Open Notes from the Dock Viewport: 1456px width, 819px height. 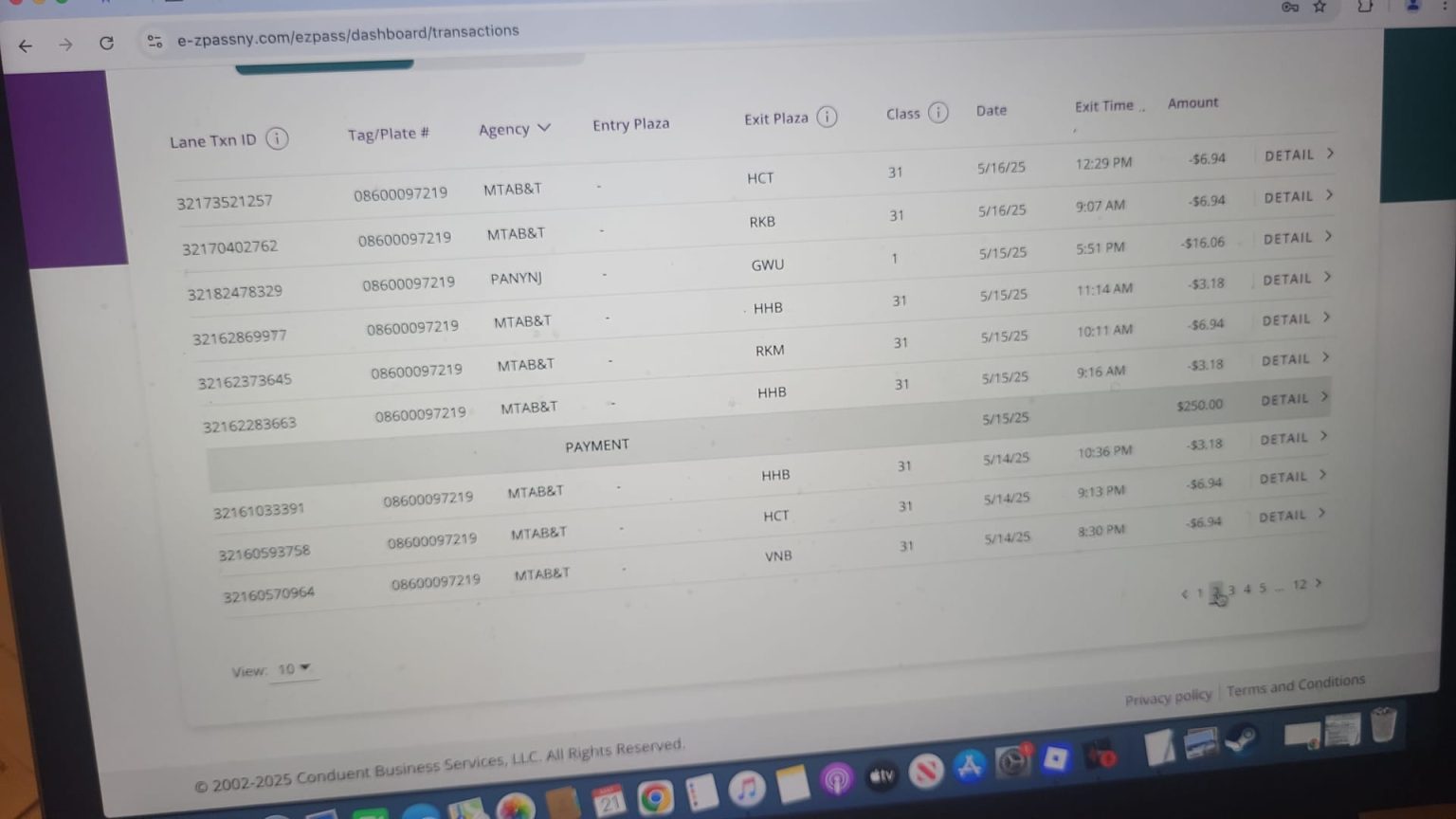click(792, 784)
